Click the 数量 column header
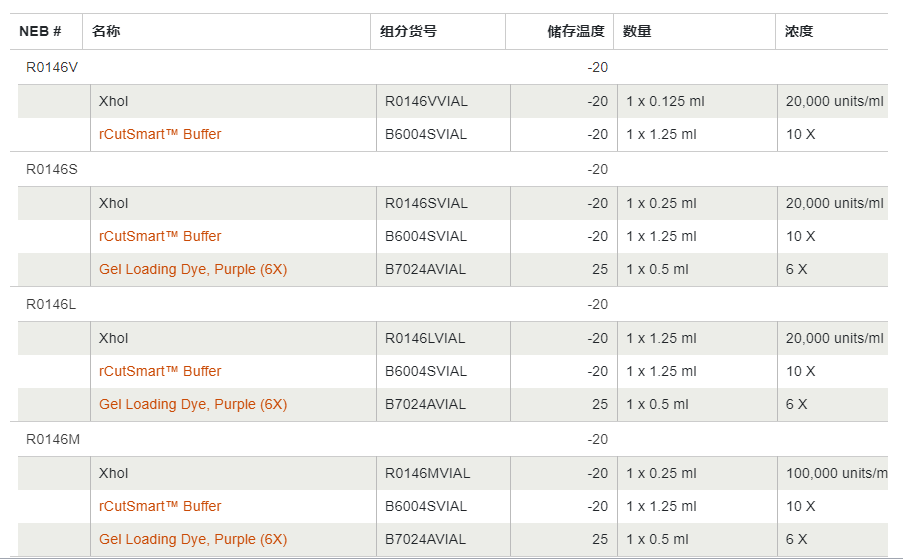Image resolution: width=903 pixels, height=559 pixels. 637,31
